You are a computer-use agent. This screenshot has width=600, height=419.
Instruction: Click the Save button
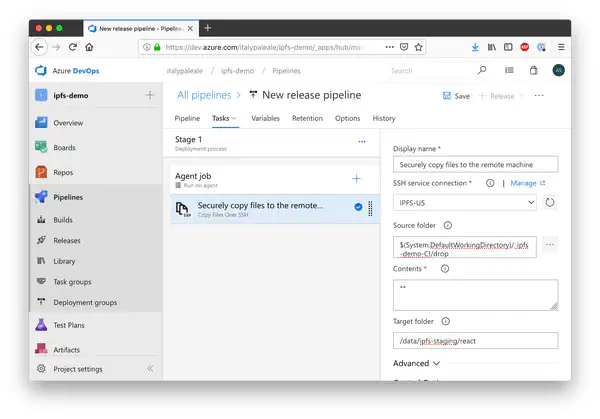455,96
